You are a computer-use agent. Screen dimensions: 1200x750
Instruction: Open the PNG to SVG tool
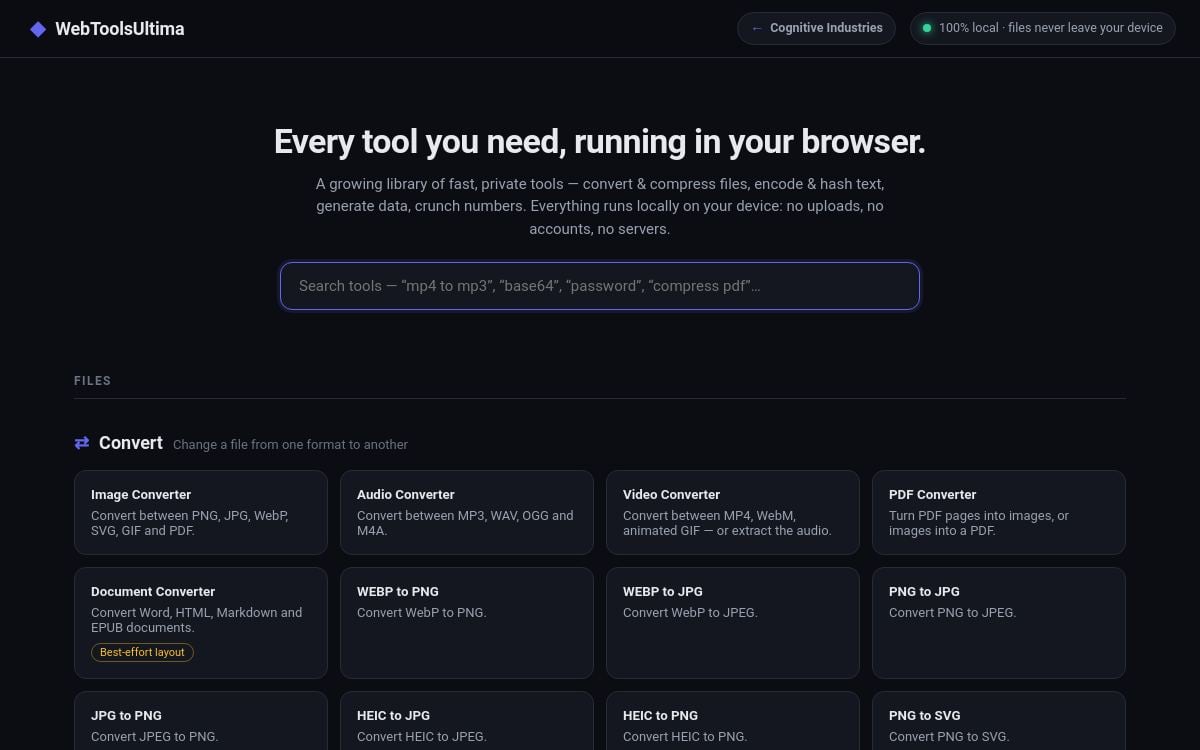(x=999, y=721)
